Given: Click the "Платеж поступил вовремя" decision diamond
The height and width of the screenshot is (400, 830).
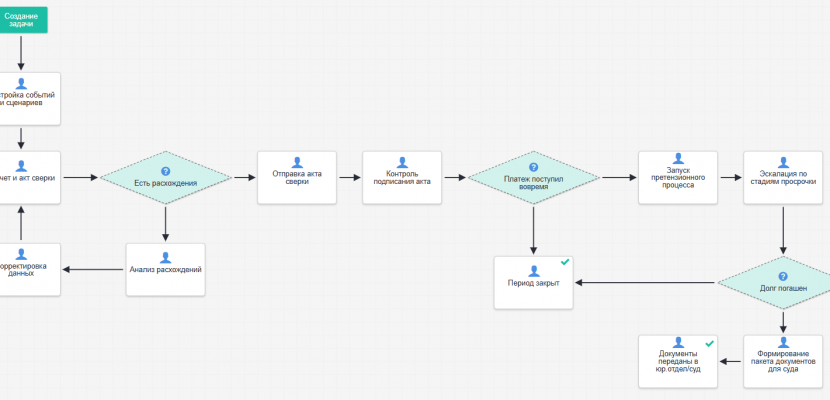Looking at the screenshot, I should (534, 182).
